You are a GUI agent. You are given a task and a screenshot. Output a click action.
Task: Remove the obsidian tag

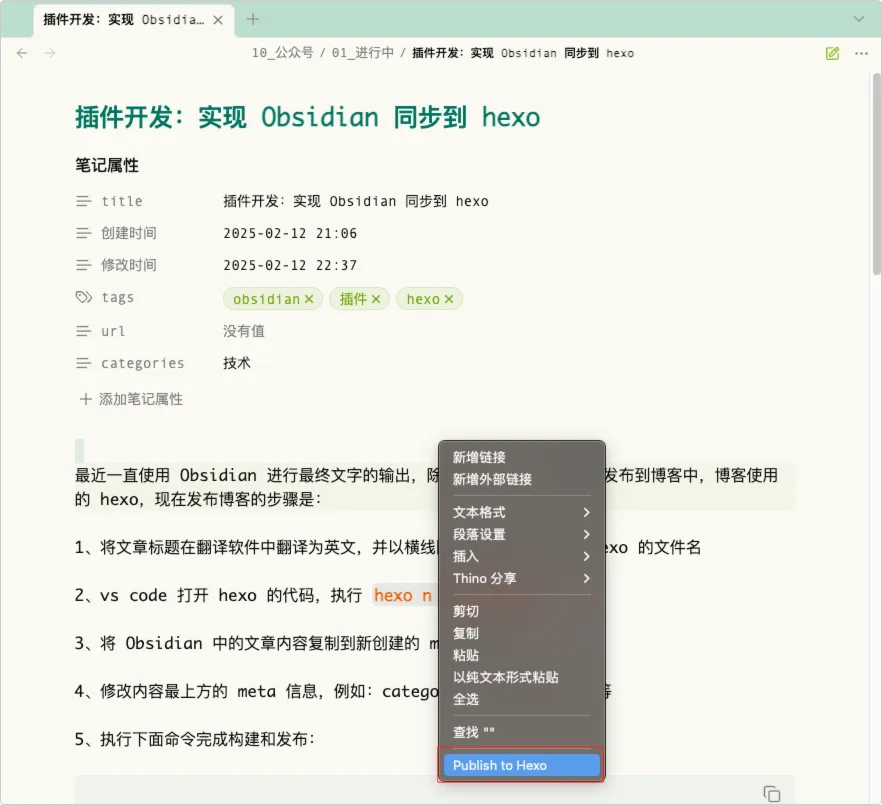pyautogui.click(x=309, y=299)
